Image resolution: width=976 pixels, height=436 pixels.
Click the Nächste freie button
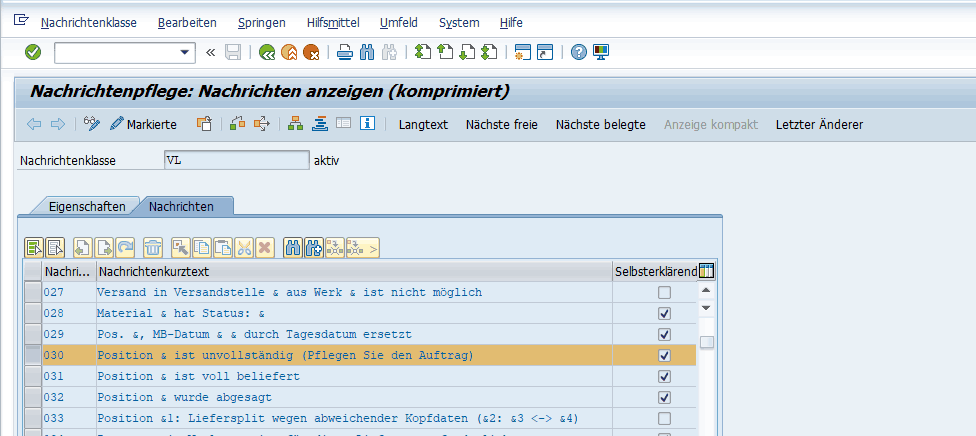(501, 124)
